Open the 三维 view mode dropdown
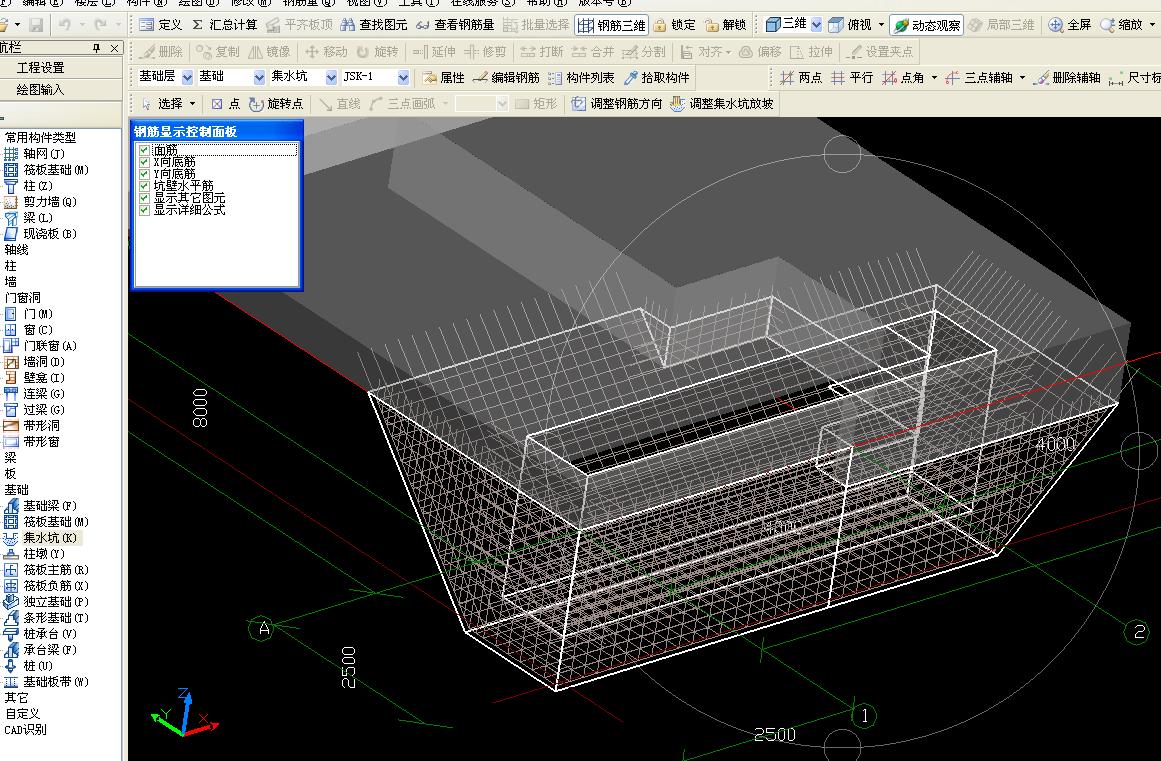Image resolution: width=1161 pixels, height=761 pixels. coord(816,24)
